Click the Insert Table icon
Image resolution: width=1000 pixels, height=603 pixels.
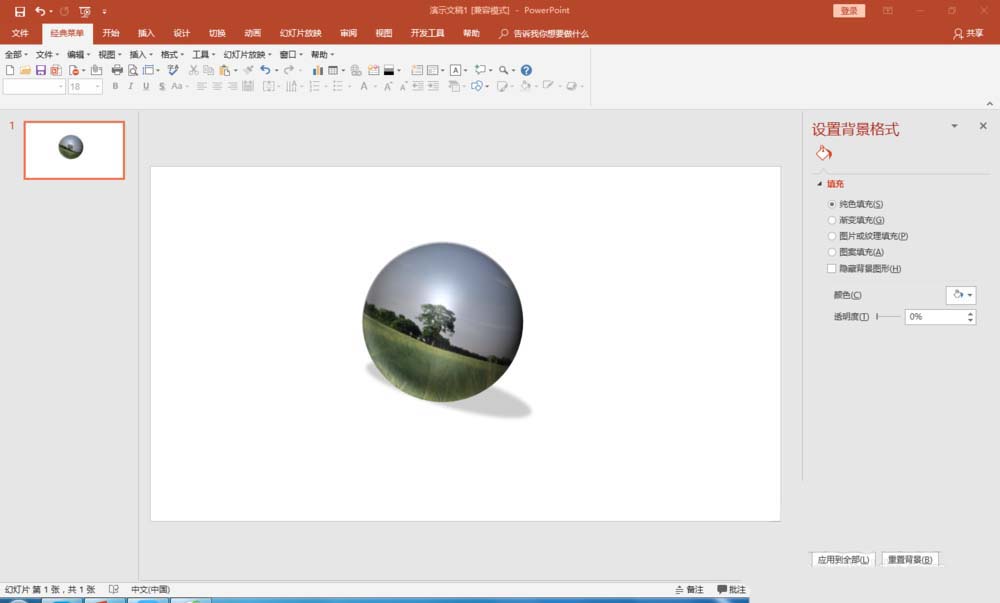click(333, 70)
